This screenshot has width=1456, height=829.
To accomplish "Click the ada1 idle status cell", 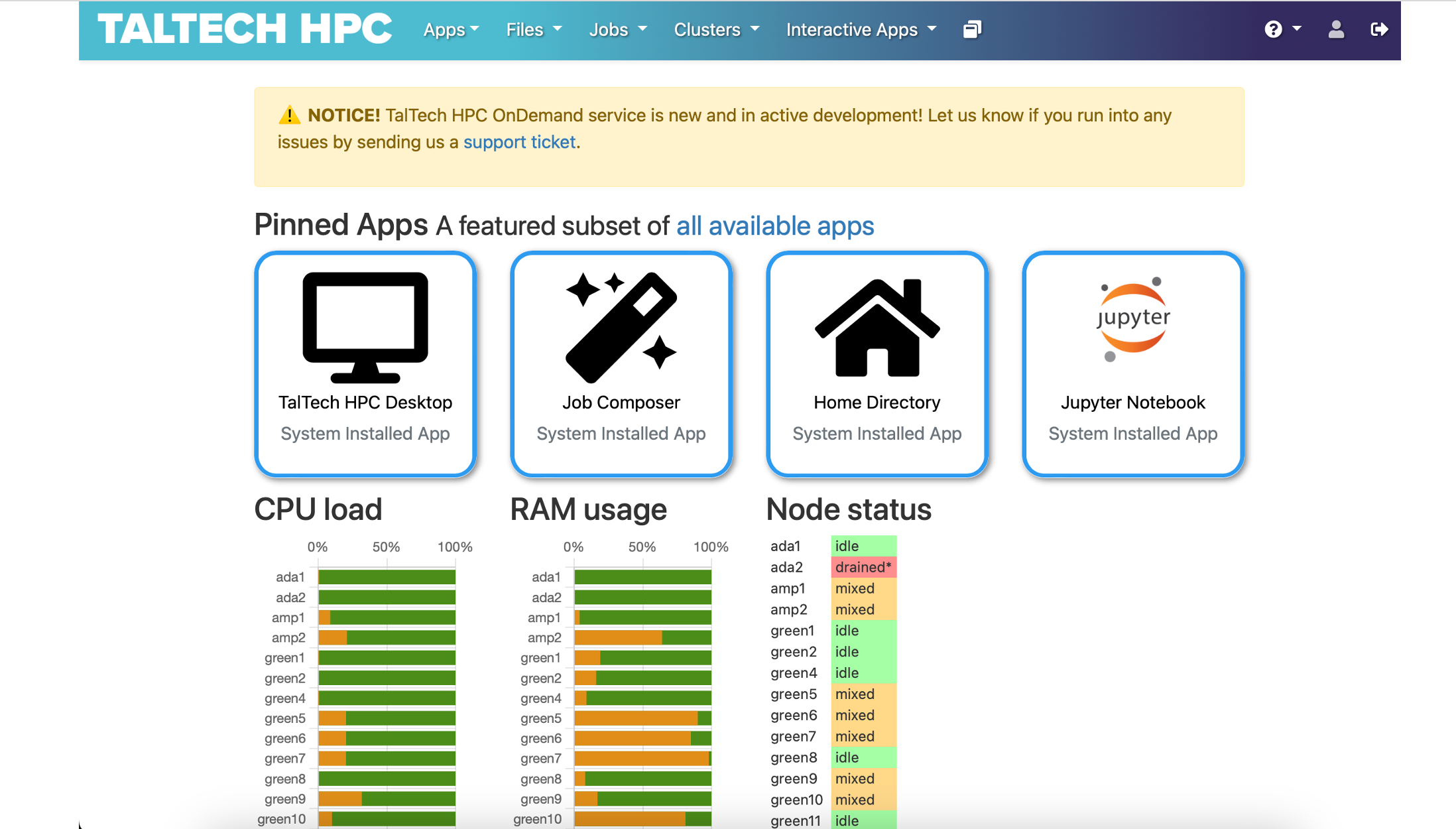I will point(864,546).
